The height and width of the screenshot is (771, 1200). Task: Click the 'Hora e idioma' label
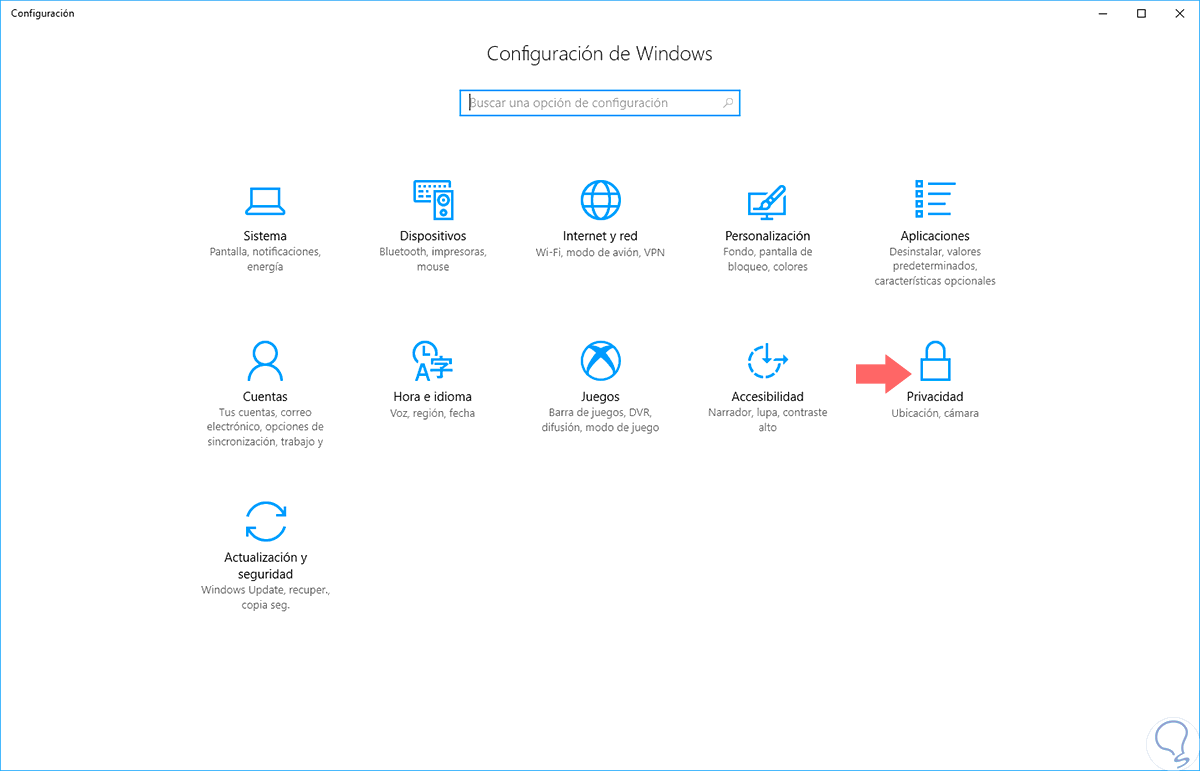pyautogui.click(x=433, y=396)
